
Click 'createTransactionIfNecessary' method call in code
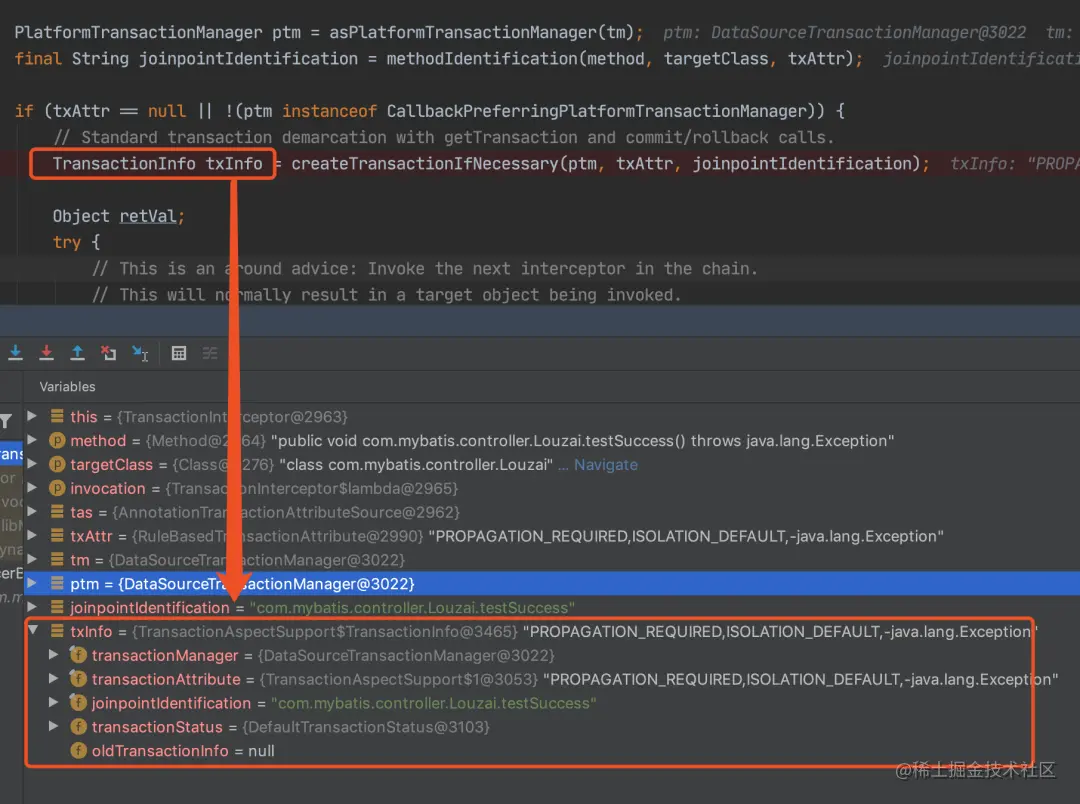click(x=424, y=164)
